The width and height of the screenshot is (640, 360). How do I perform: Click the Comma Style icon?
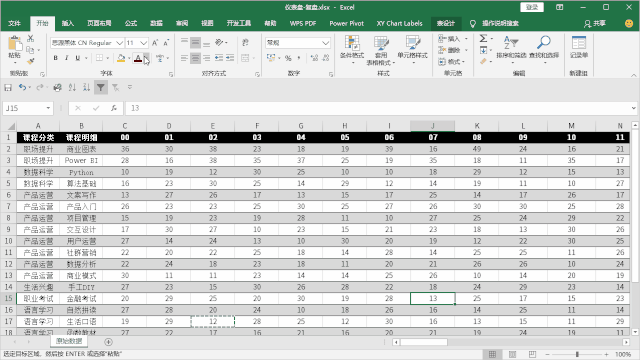click(x=299, y=58)
